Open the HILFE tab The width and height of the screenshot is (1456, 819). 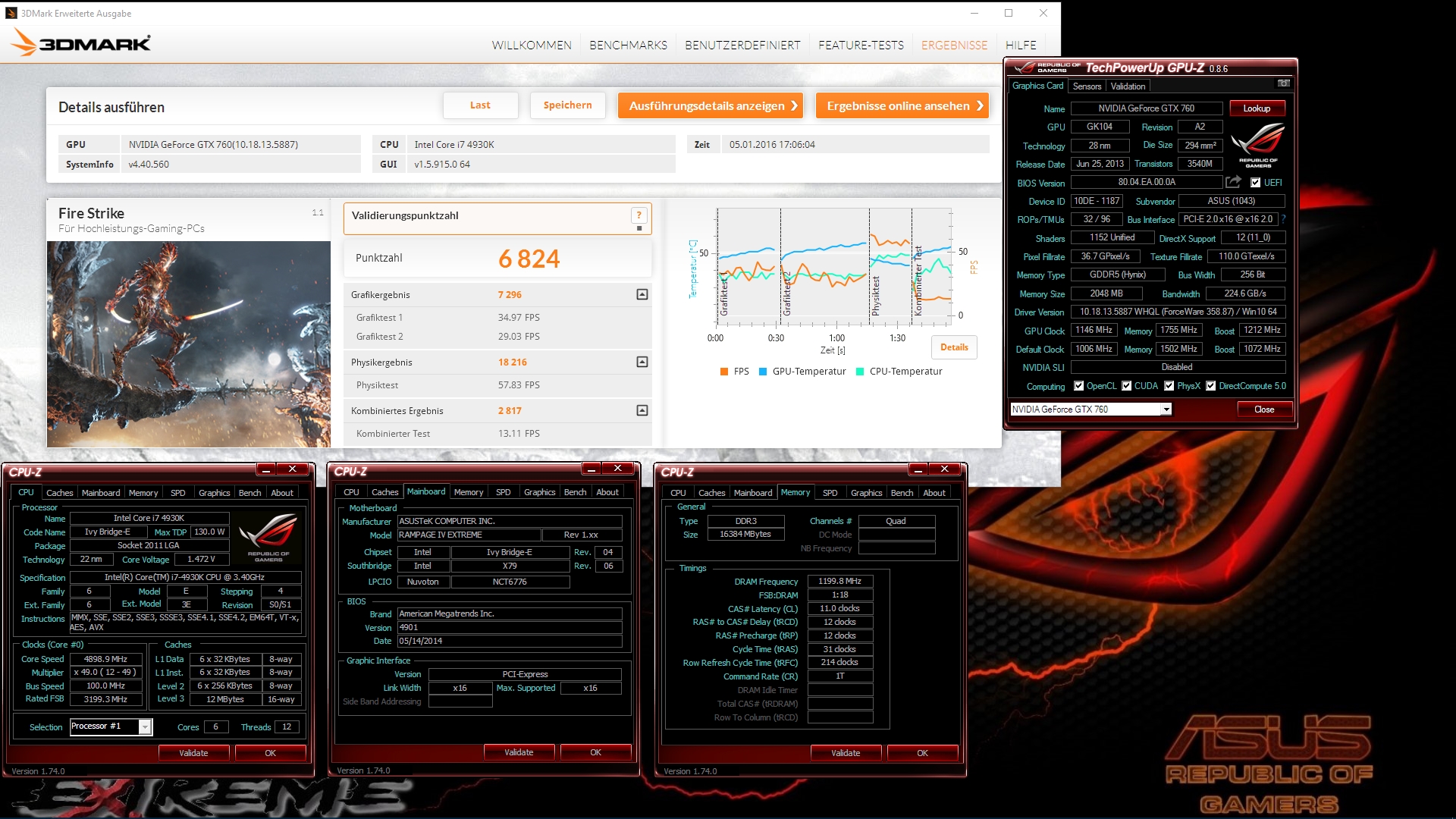(x=1021, y=45)
